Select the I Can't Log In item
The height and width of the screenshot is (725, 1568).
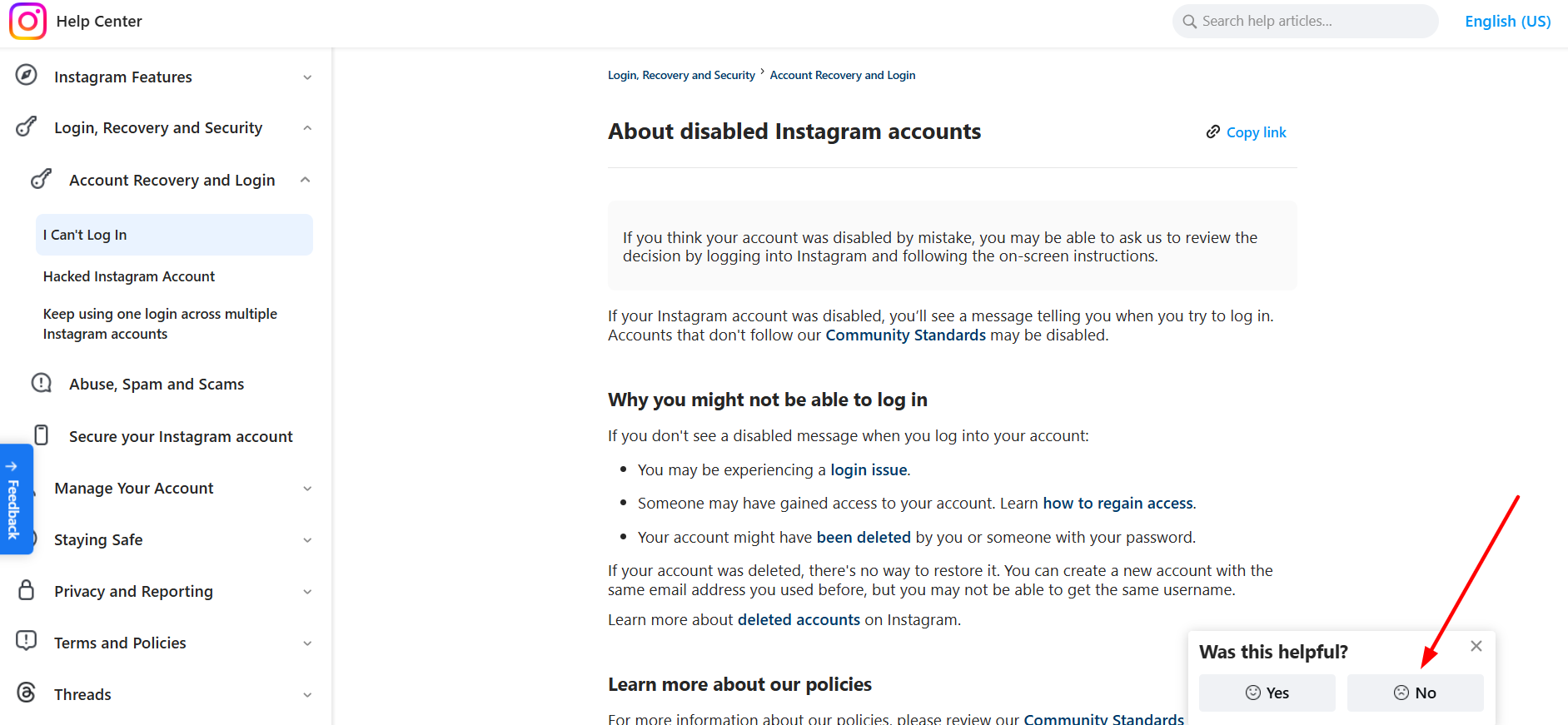click(x=174, y=235)
